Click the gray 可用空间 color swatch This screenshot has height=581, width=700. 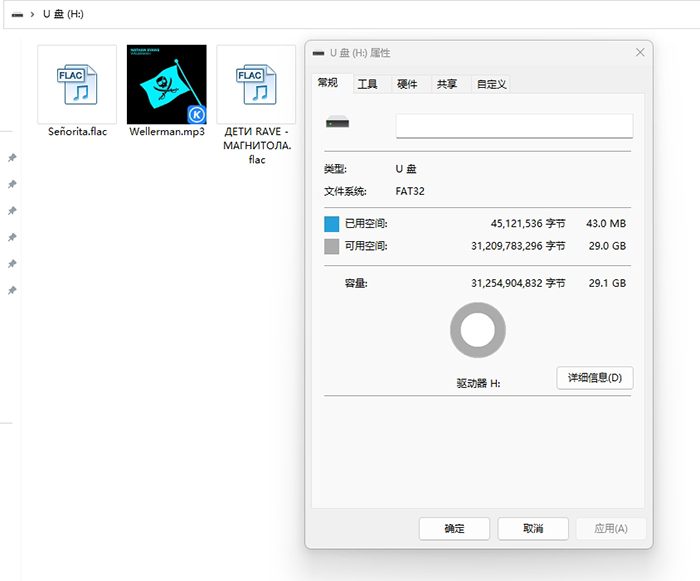[332, 246]
